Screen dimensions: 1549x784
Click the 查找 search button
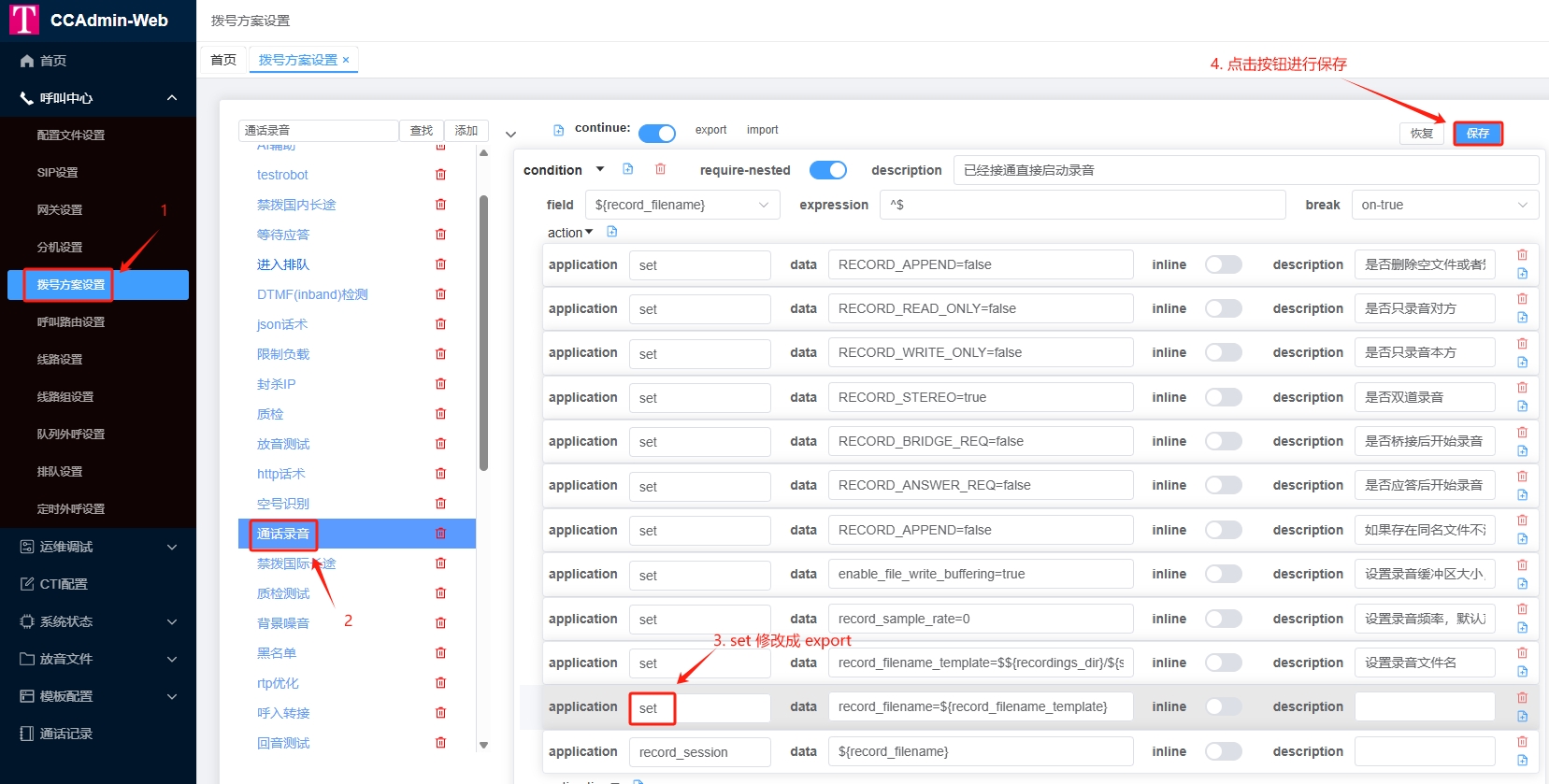point(422,131)
